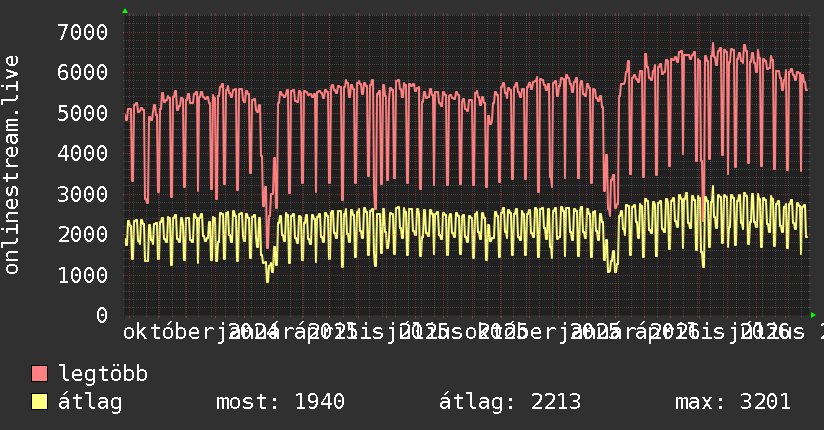
Task: Click the 5000 y-axis label
Action: pos(83,113)
